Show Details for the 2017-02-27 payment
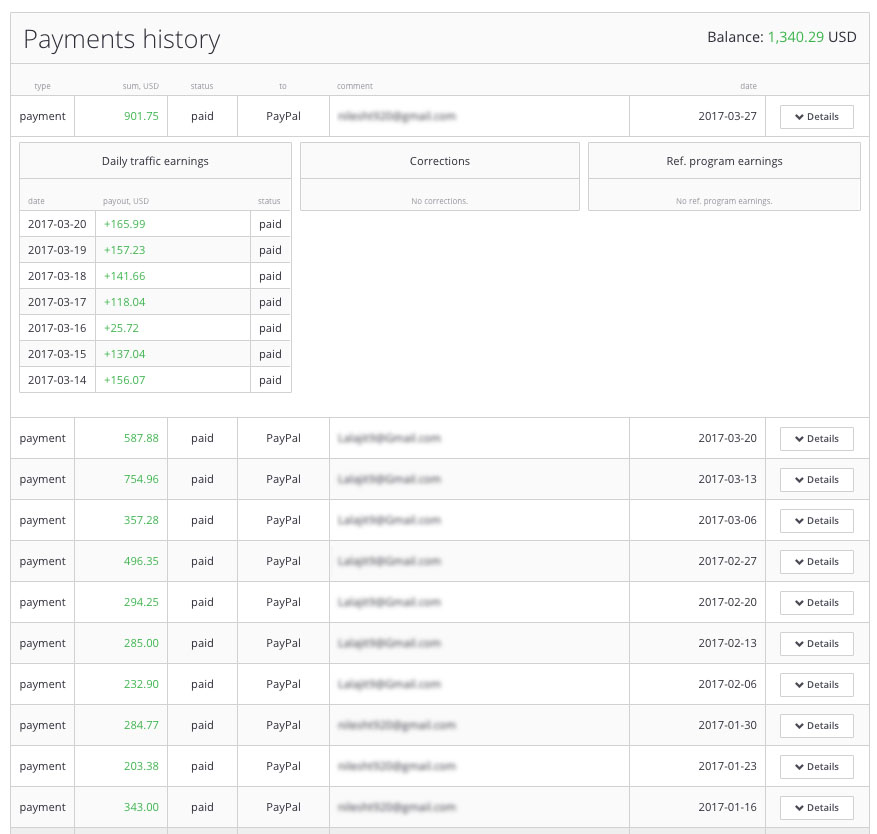877x834 pixels. tap(817, 562)
